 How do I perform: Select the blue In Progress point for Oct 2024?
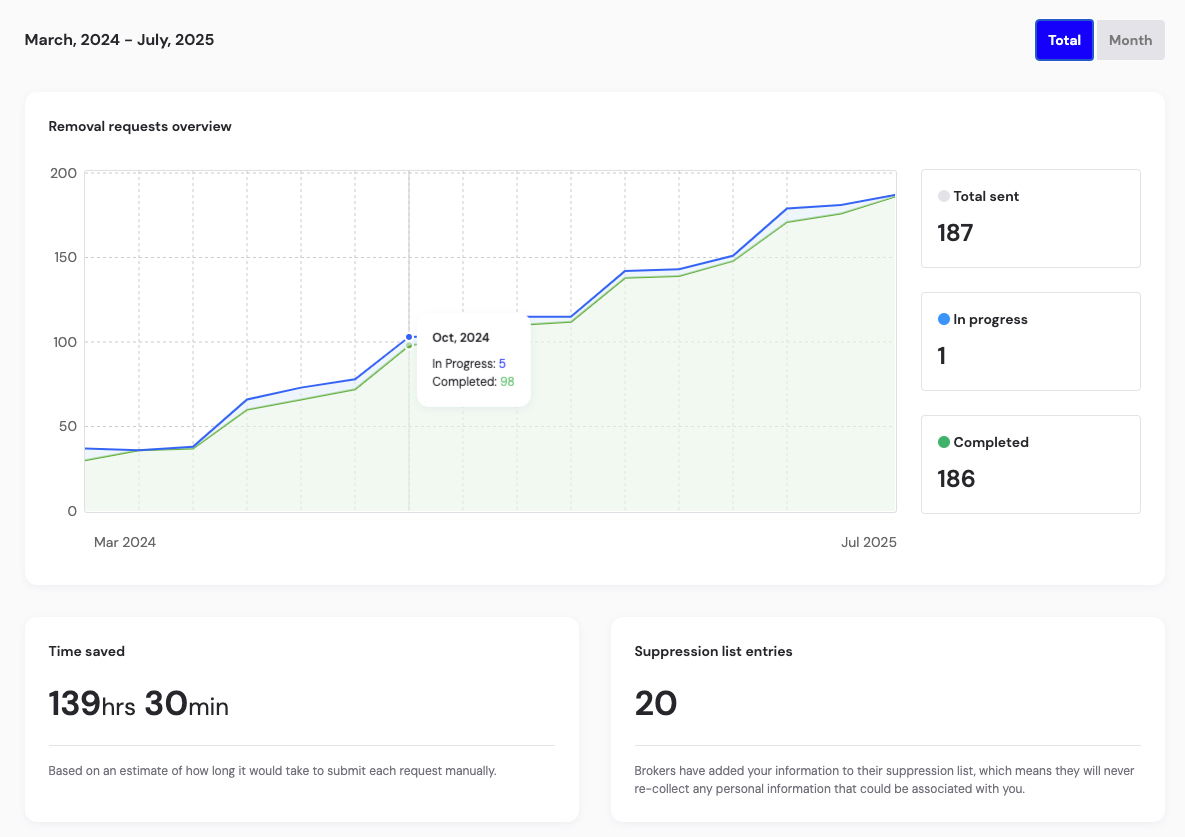pos(409,337)
